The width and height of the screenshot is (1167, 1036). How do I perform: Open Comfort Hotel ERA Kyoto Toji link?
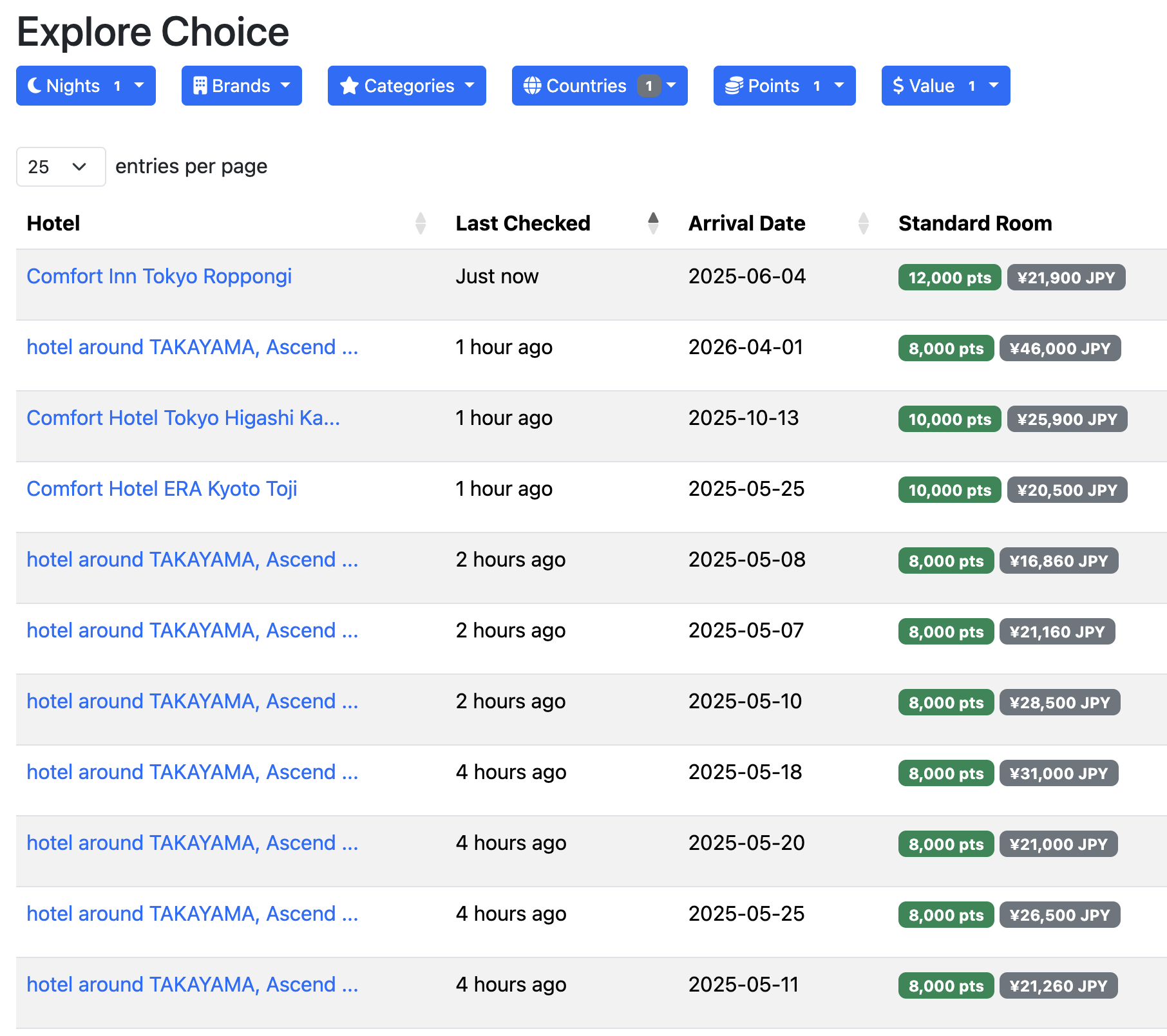162,489
